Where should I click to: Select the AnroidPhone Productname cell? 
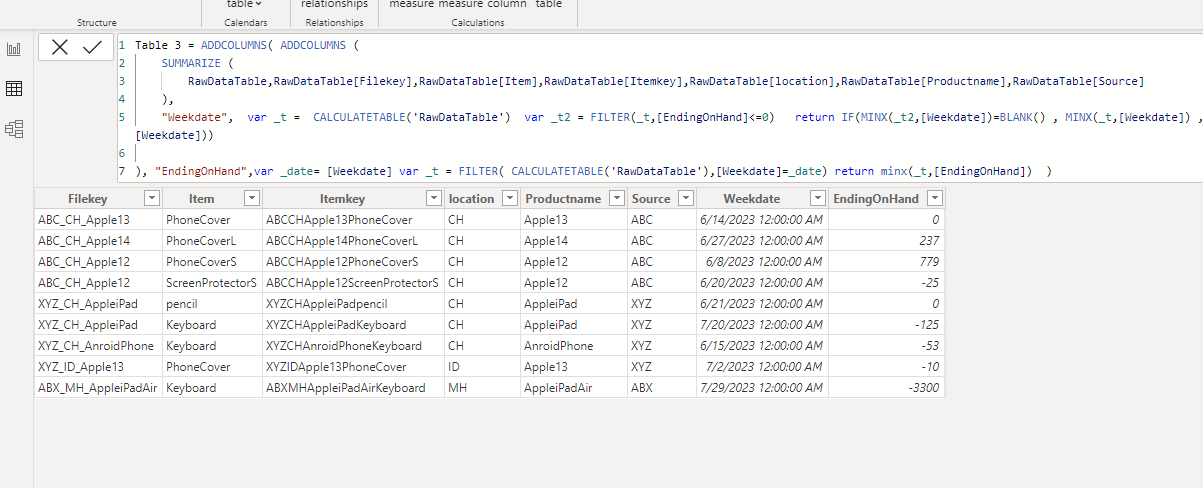pos(574,345)
